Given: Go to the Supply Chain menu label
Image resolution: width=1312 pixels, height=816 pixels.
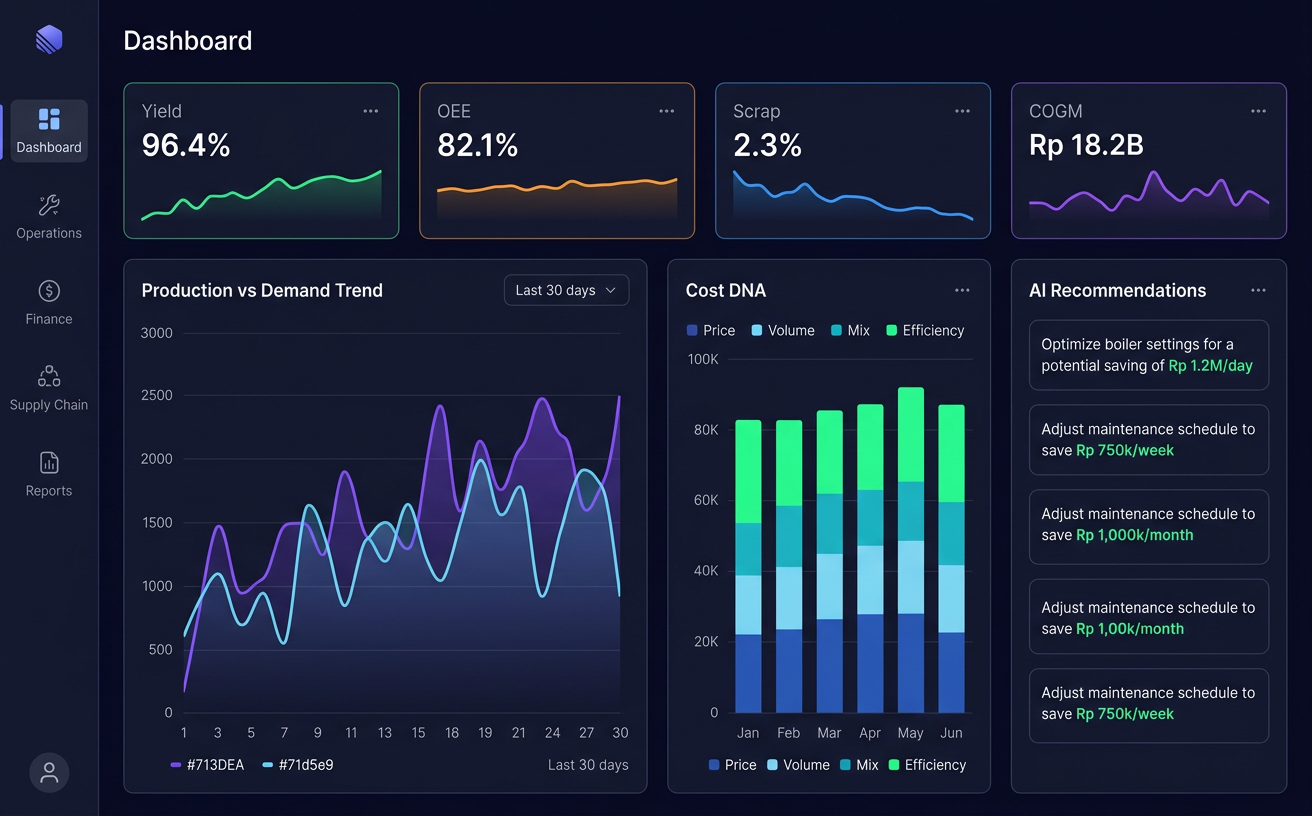Looking at the screenshot, I should point(49,405).
